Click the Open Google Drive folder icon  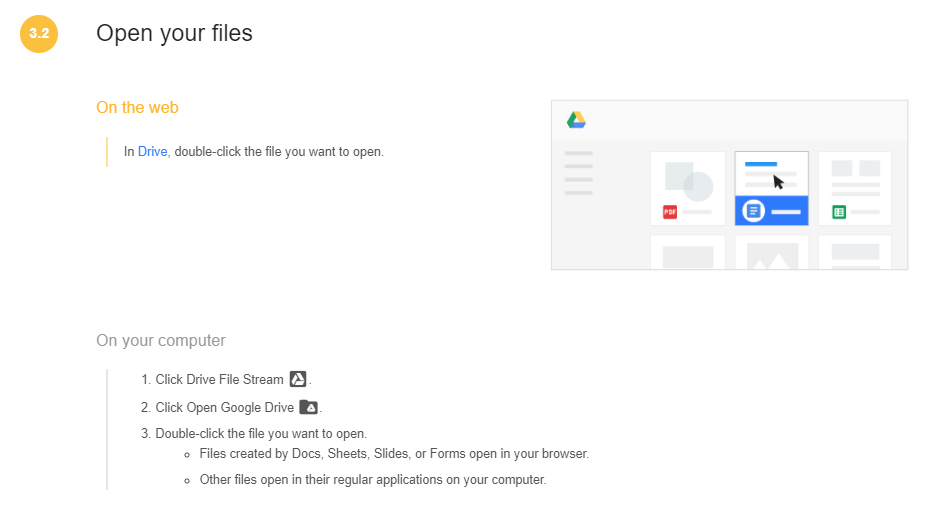click(309, 407)
